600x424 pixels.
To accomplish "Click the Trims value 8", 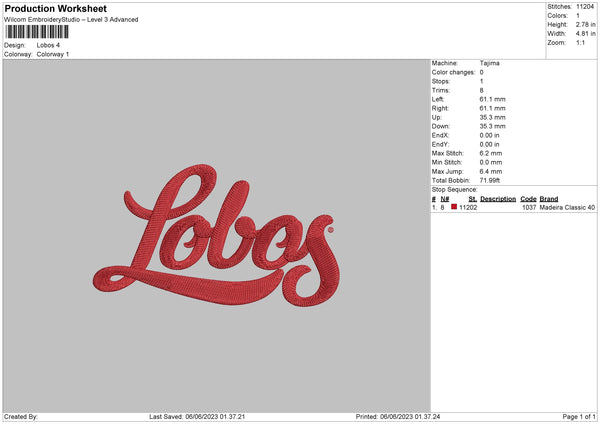I will [x=481, y=90].
